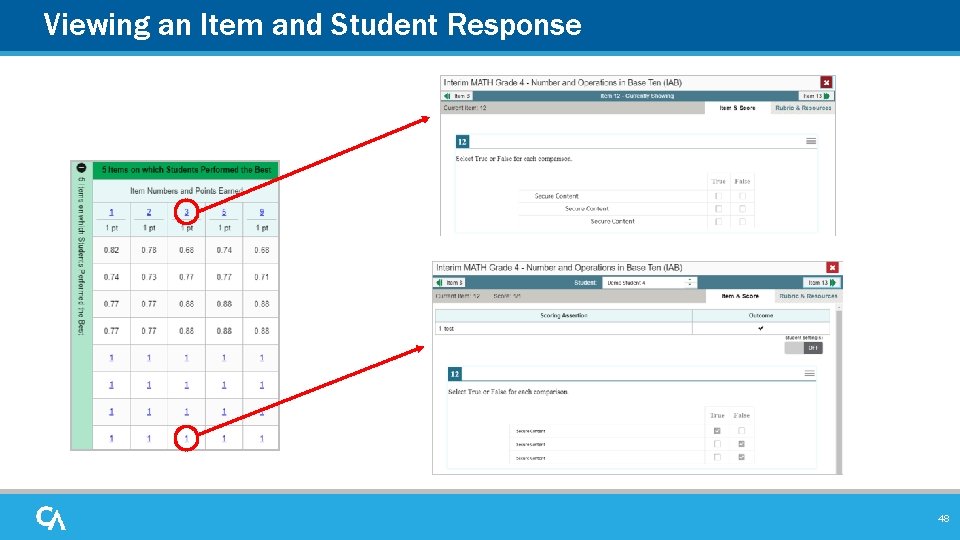The height and width of the screenshot is (540, 960).
Task: Uncheck True for first comparison in lower window
Action: (717, 430)
